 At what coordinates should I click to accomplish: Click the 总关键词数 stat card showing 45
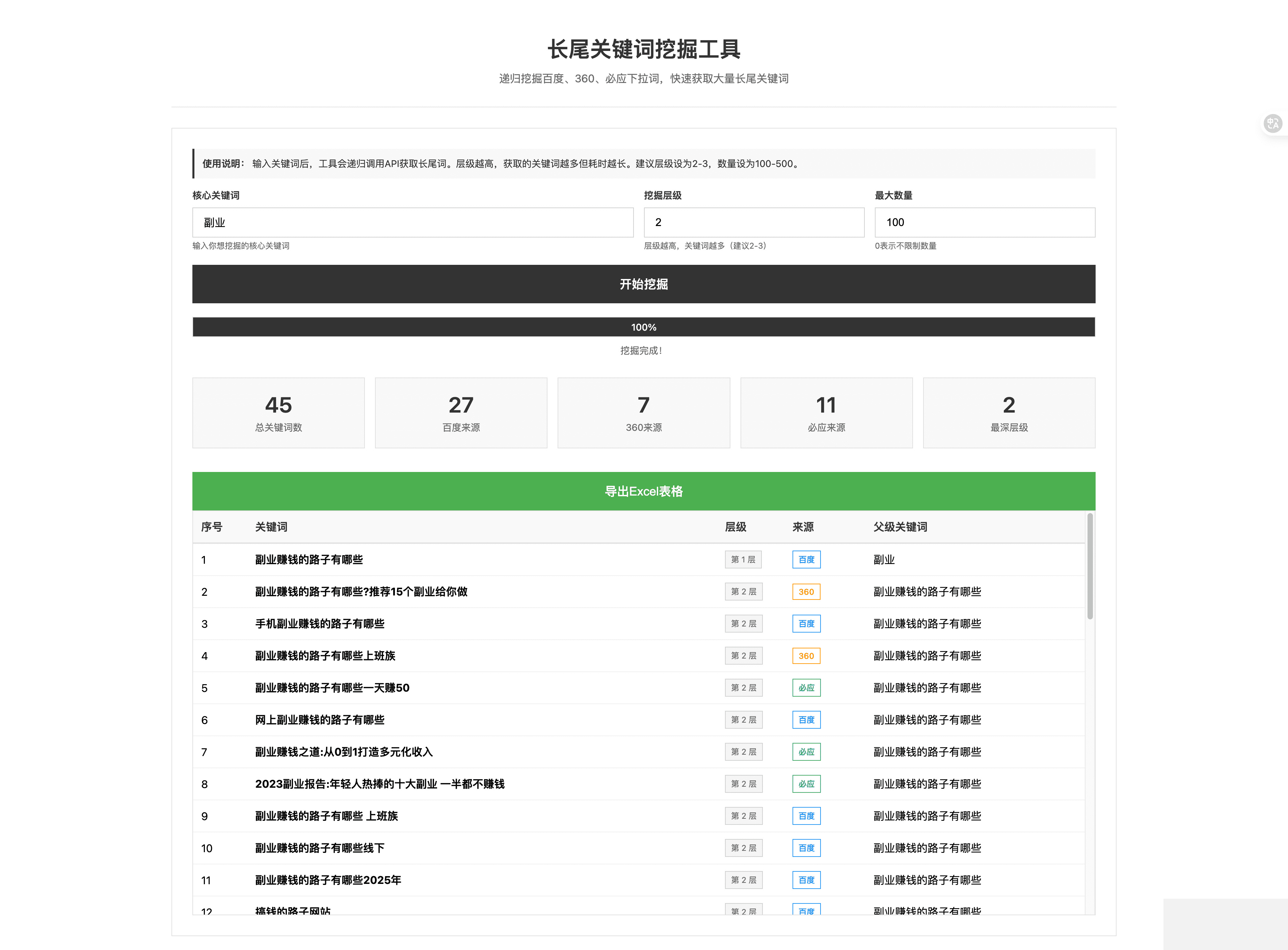click(278, 412)
